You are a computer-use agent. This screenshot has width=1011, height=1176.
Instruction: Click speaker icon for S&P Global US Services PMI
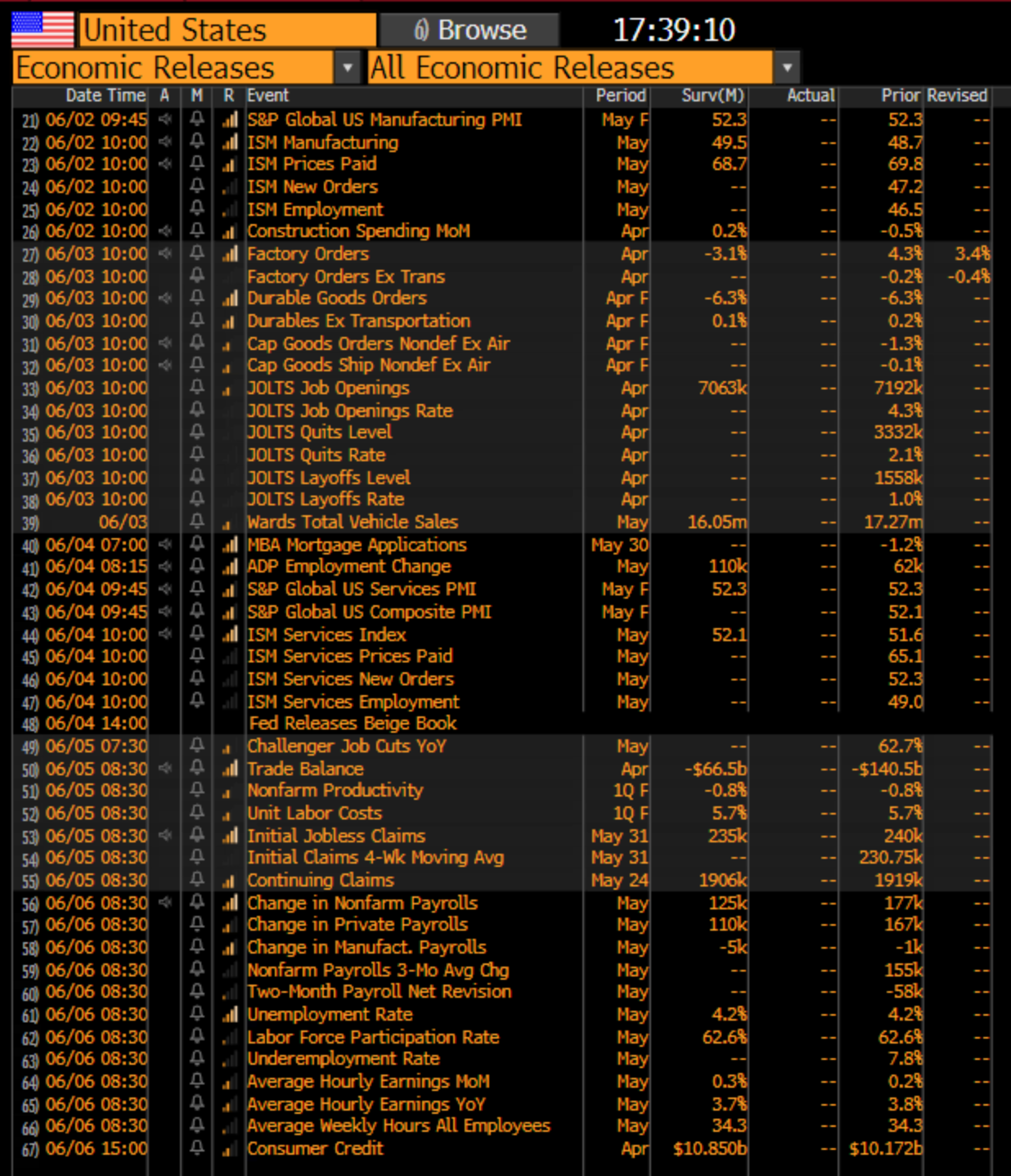coord(165,589)
